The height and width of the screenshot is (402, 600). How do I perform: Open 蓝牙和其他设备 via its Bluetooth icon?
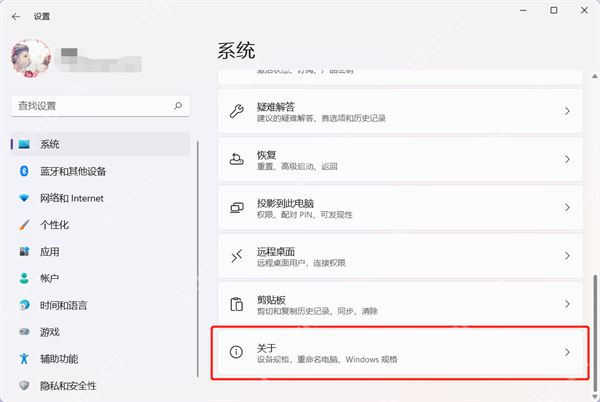(x=24, y=171)
